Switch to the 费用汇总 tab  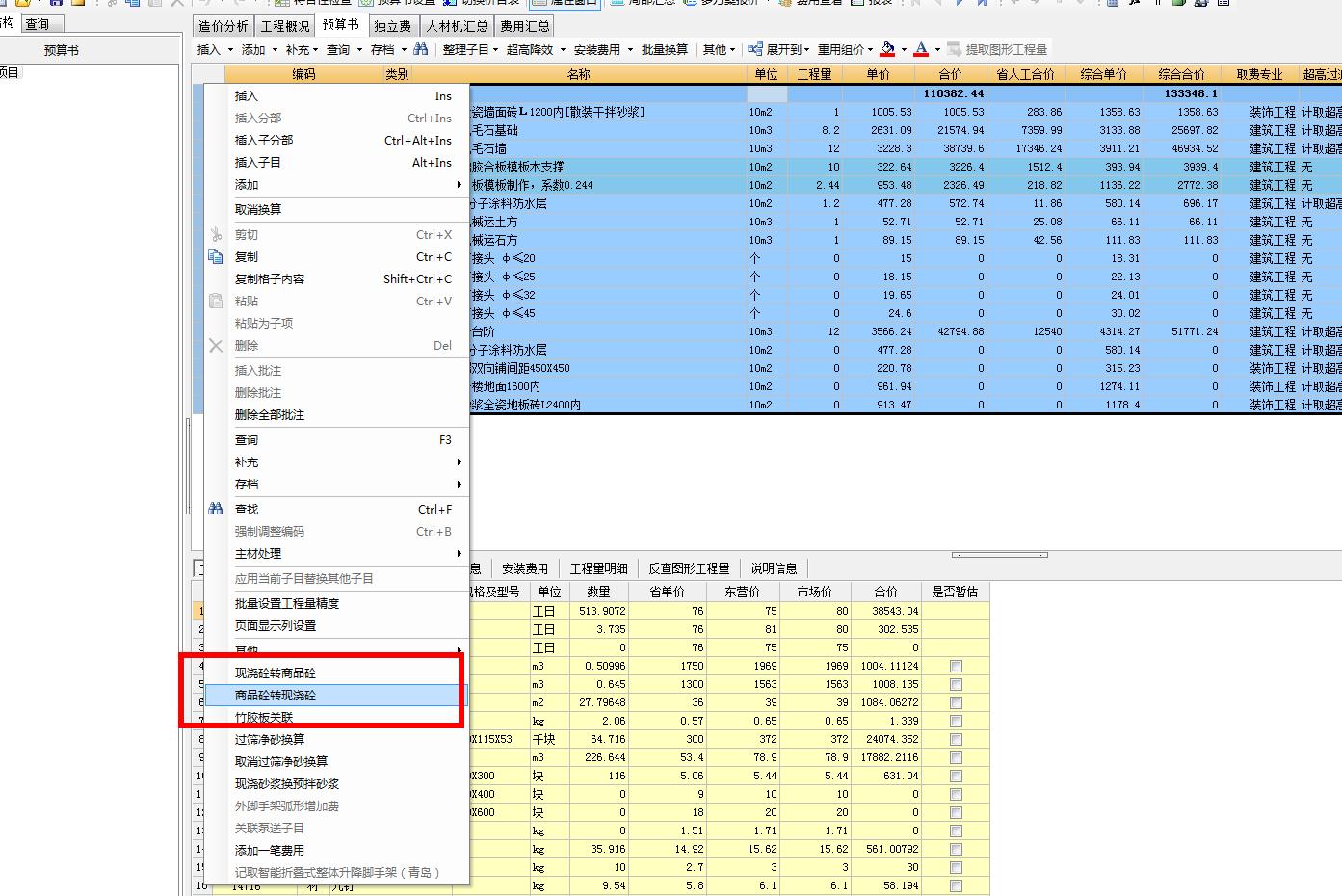(x=525, y=26)
